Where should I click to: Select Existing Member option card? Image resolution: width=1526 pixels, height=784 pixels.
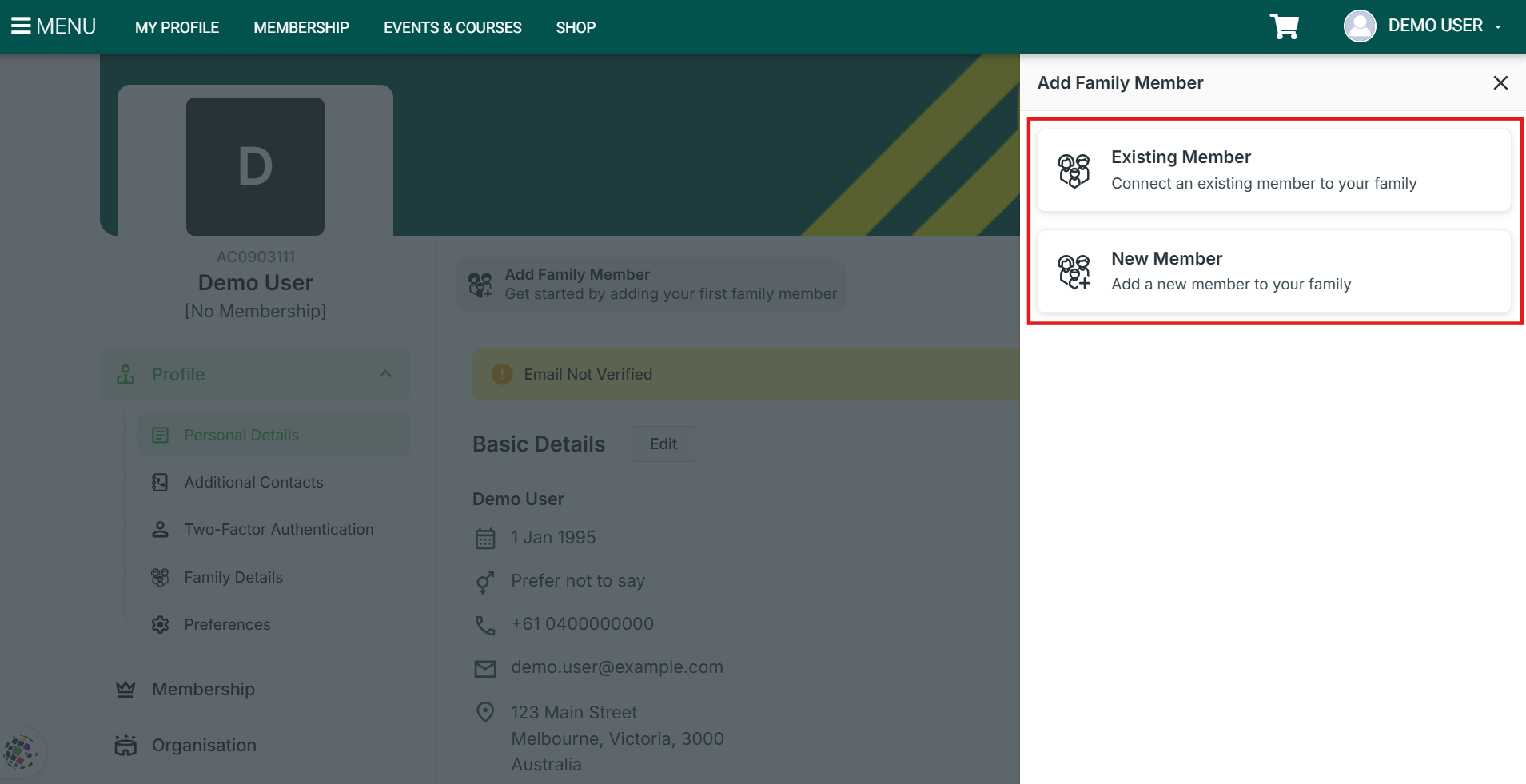click(x=1273, y=170)
